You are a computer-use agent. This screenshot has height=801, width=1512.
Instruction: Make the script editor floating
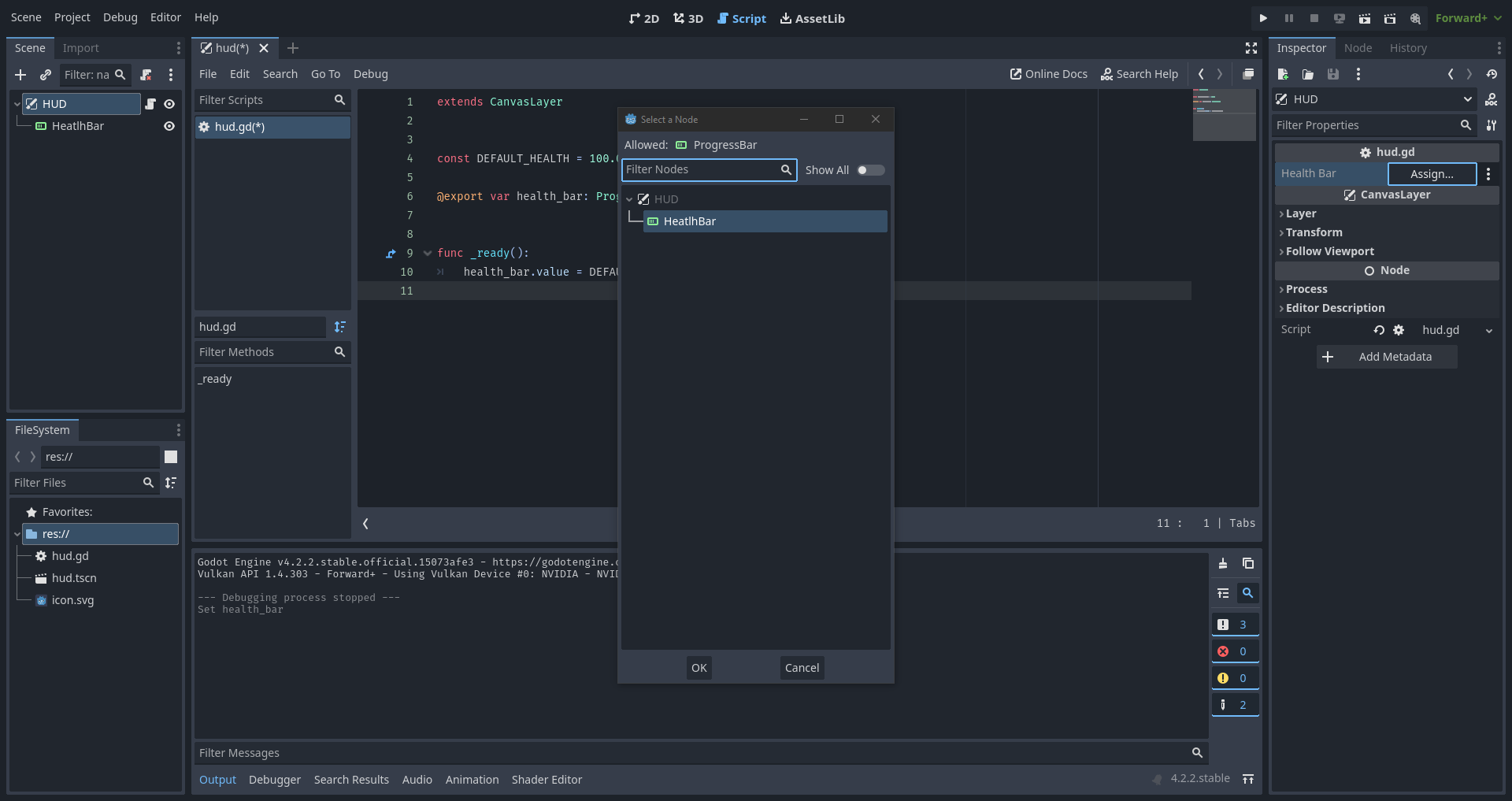click(1248, 74)
